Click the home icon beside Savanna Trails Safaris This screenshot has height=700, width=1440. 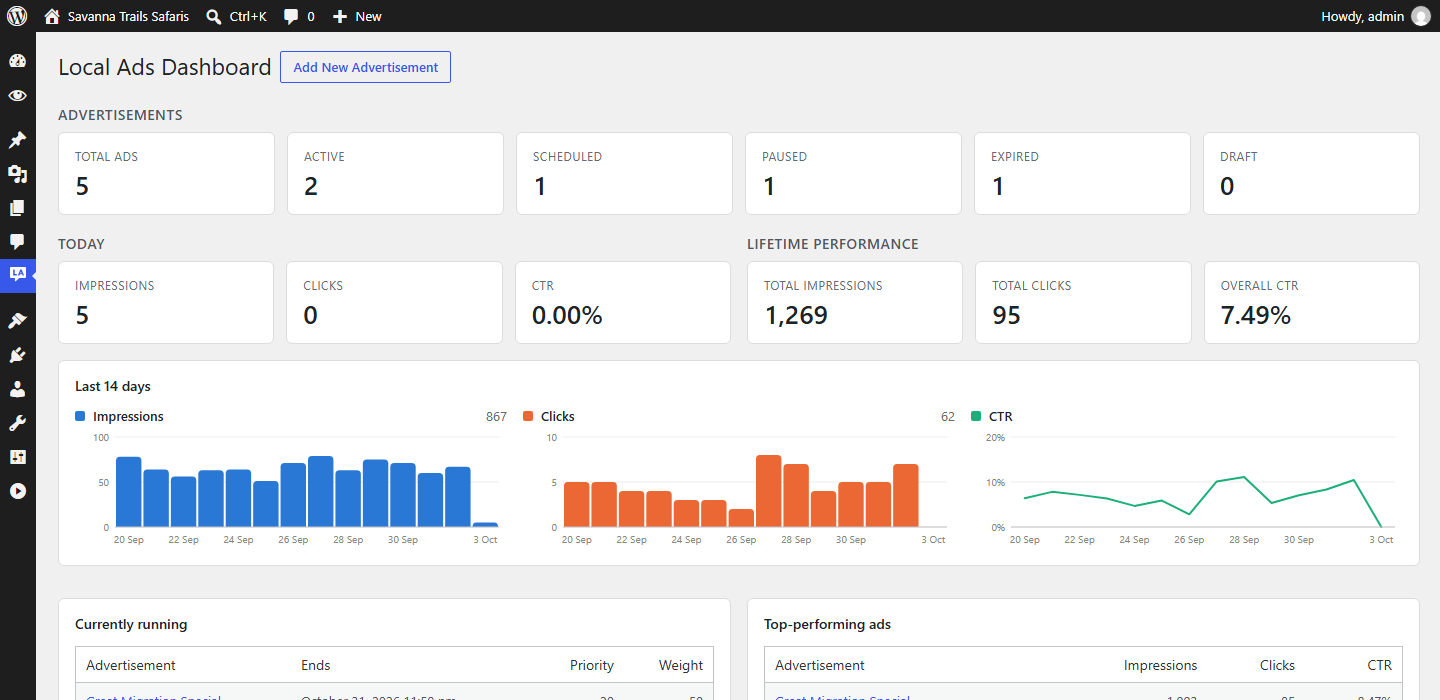click(52, 16)
